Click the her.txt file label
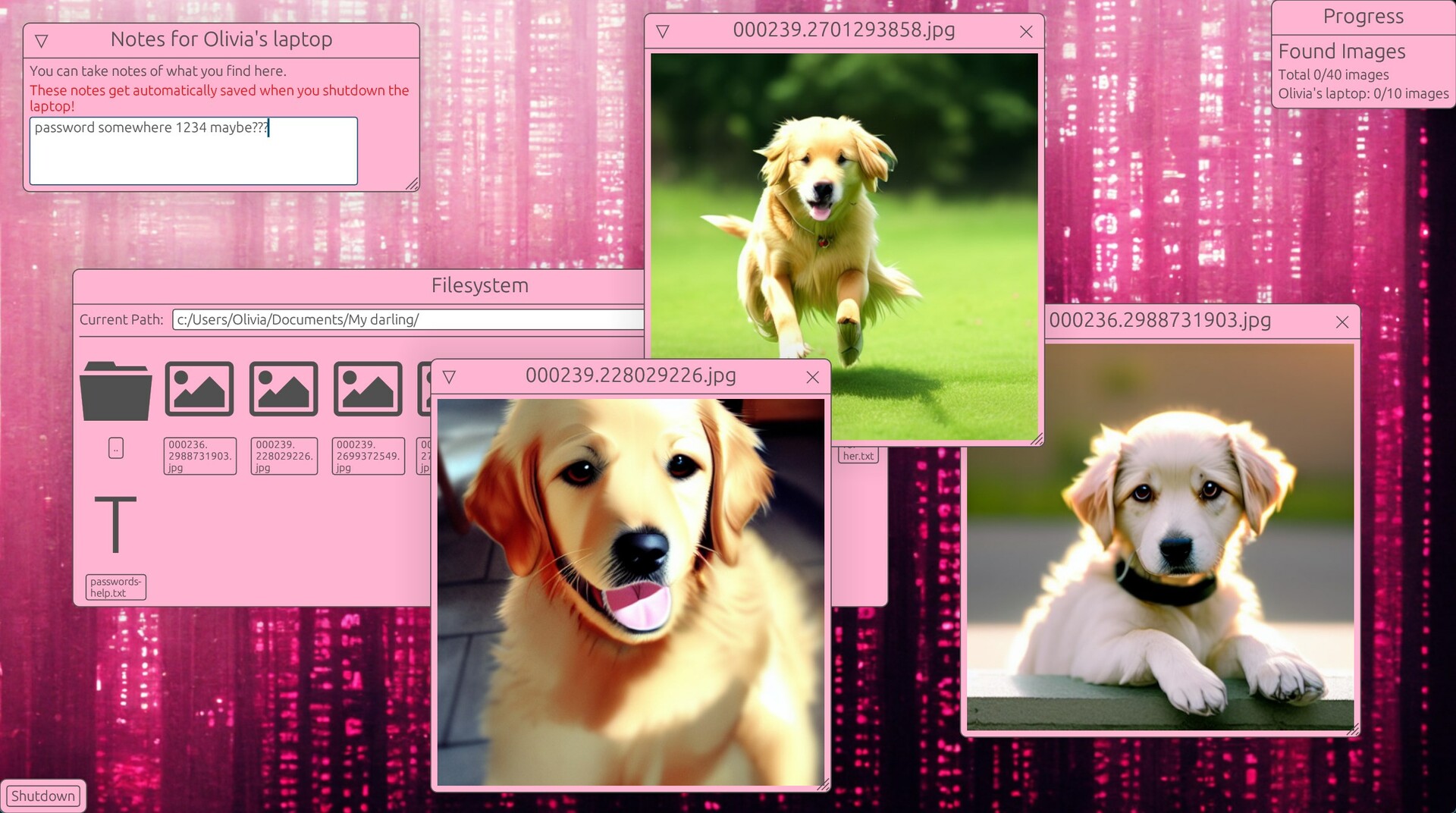The height and width of the screenshot is (813, 1456). coord(858,456)
